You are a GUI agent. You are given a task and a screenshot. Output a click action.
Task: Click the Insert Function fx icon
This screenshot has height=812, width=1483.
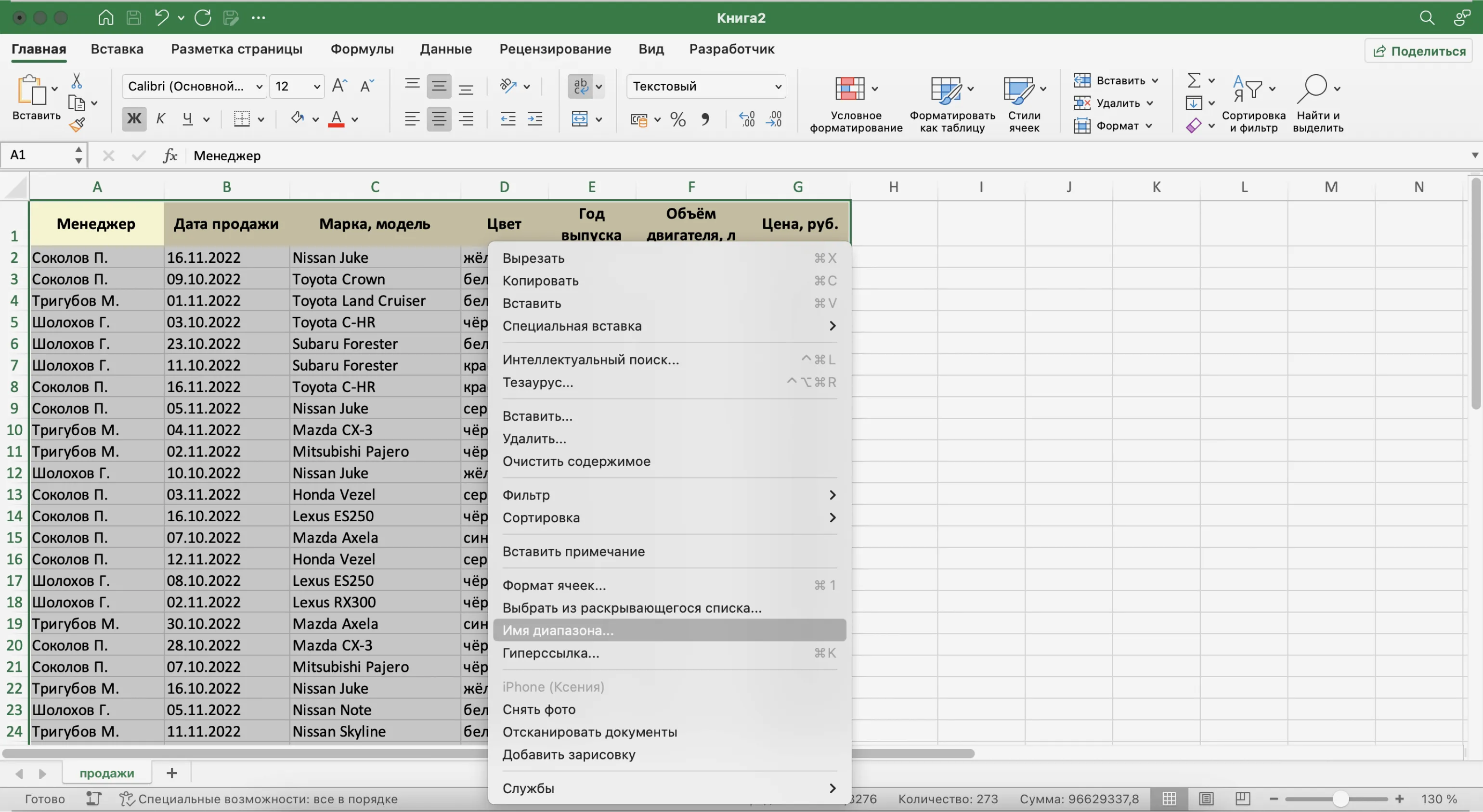click(170, 155)
